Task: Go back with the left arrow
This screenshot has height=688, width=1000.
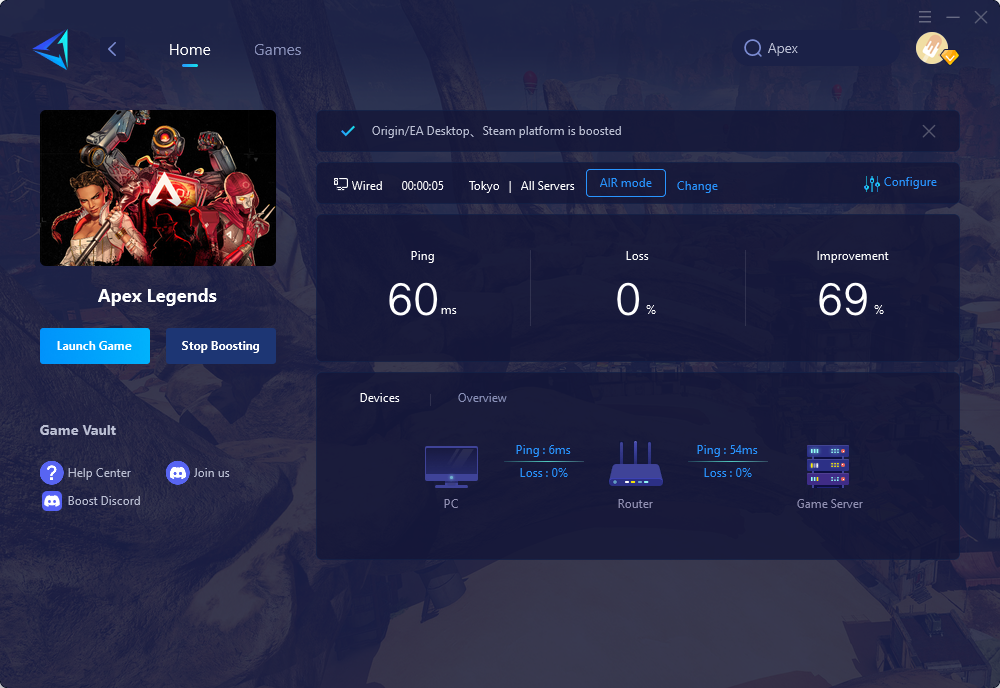Action: [x=112, y=49]
